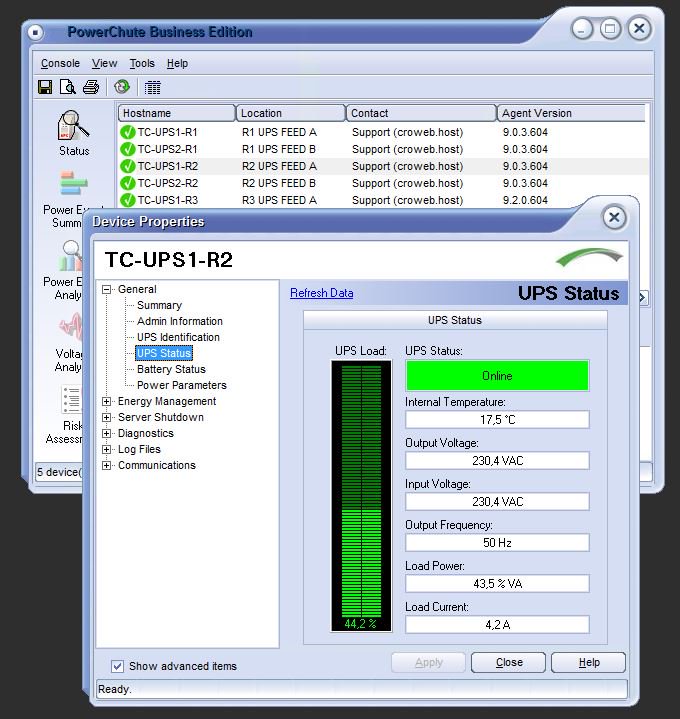Click the arrow expander right of UPS Status header

click(x=642, y=298)
